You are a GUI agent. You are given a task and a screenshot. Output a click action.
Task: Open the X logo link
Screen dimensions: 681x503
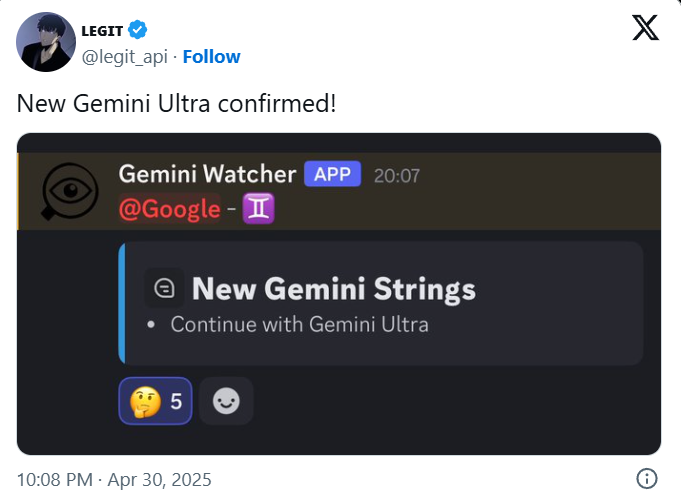(x=645, y=27)
